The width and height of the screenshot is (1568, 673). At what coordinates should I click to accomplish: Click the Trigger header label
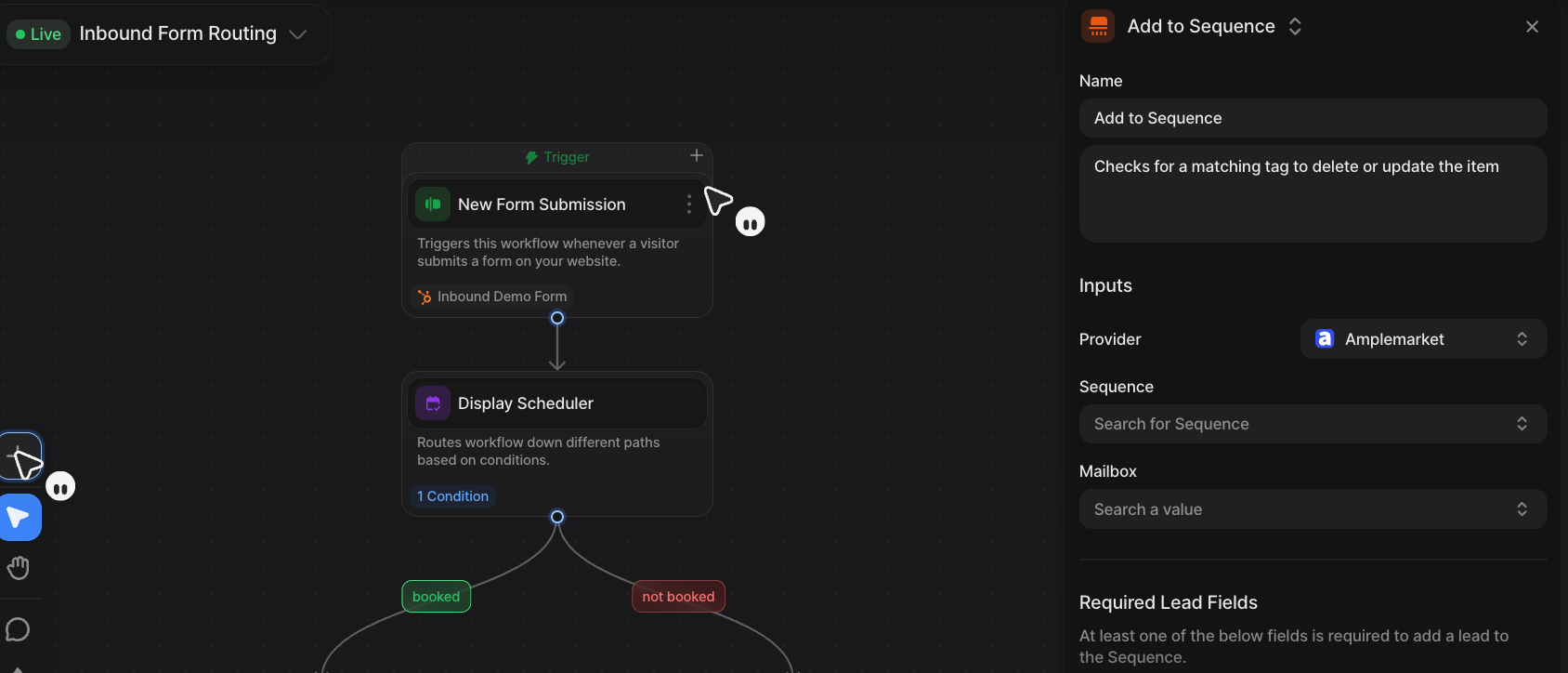pos(557,157)
